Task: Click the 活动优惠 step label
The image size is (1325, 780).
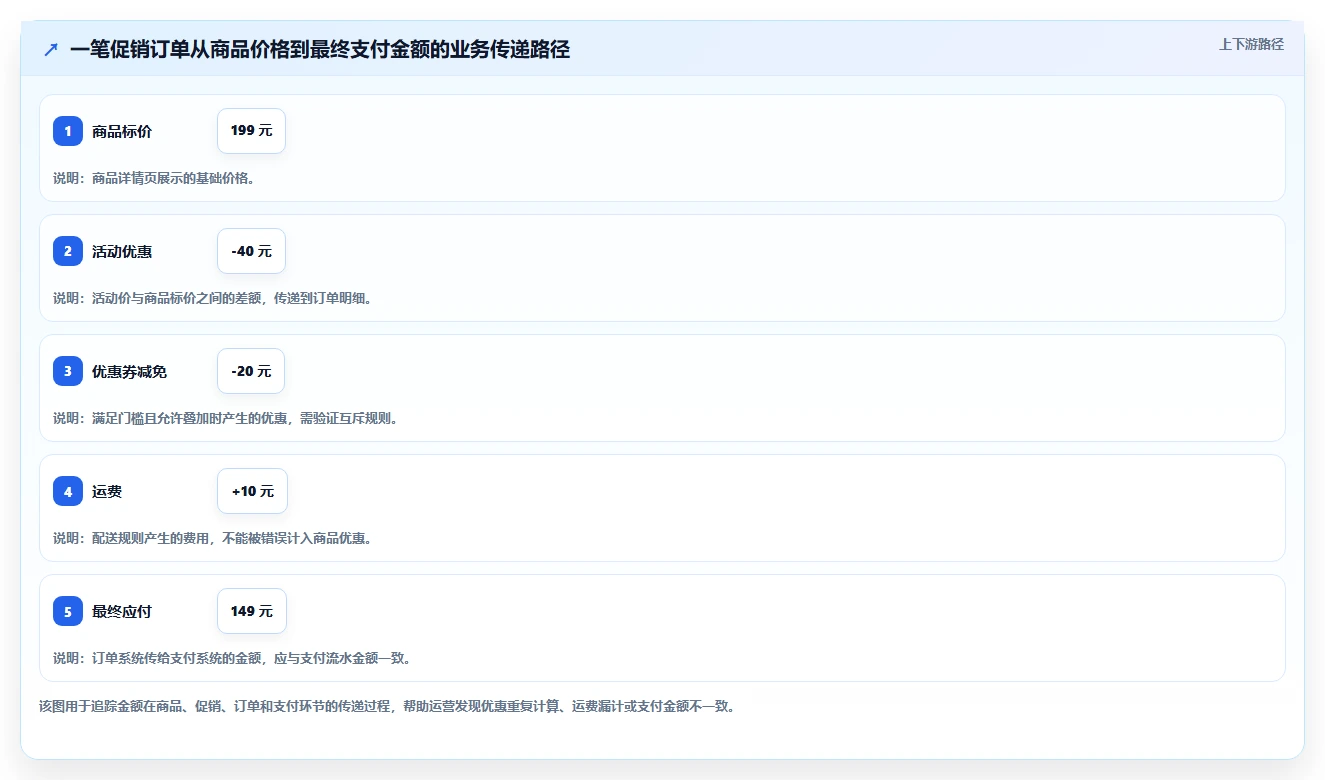Action: click(122, 251)
